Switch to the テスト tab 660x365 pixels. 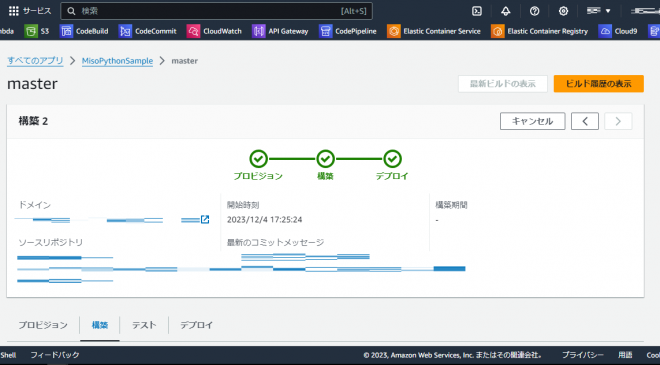click(144, 325)
